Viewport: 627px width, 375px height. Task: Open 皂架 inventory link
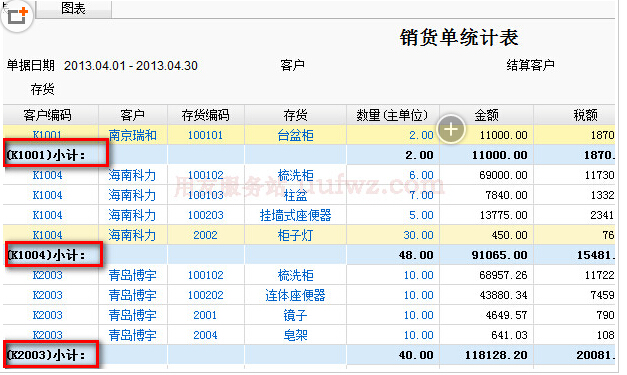295,335
